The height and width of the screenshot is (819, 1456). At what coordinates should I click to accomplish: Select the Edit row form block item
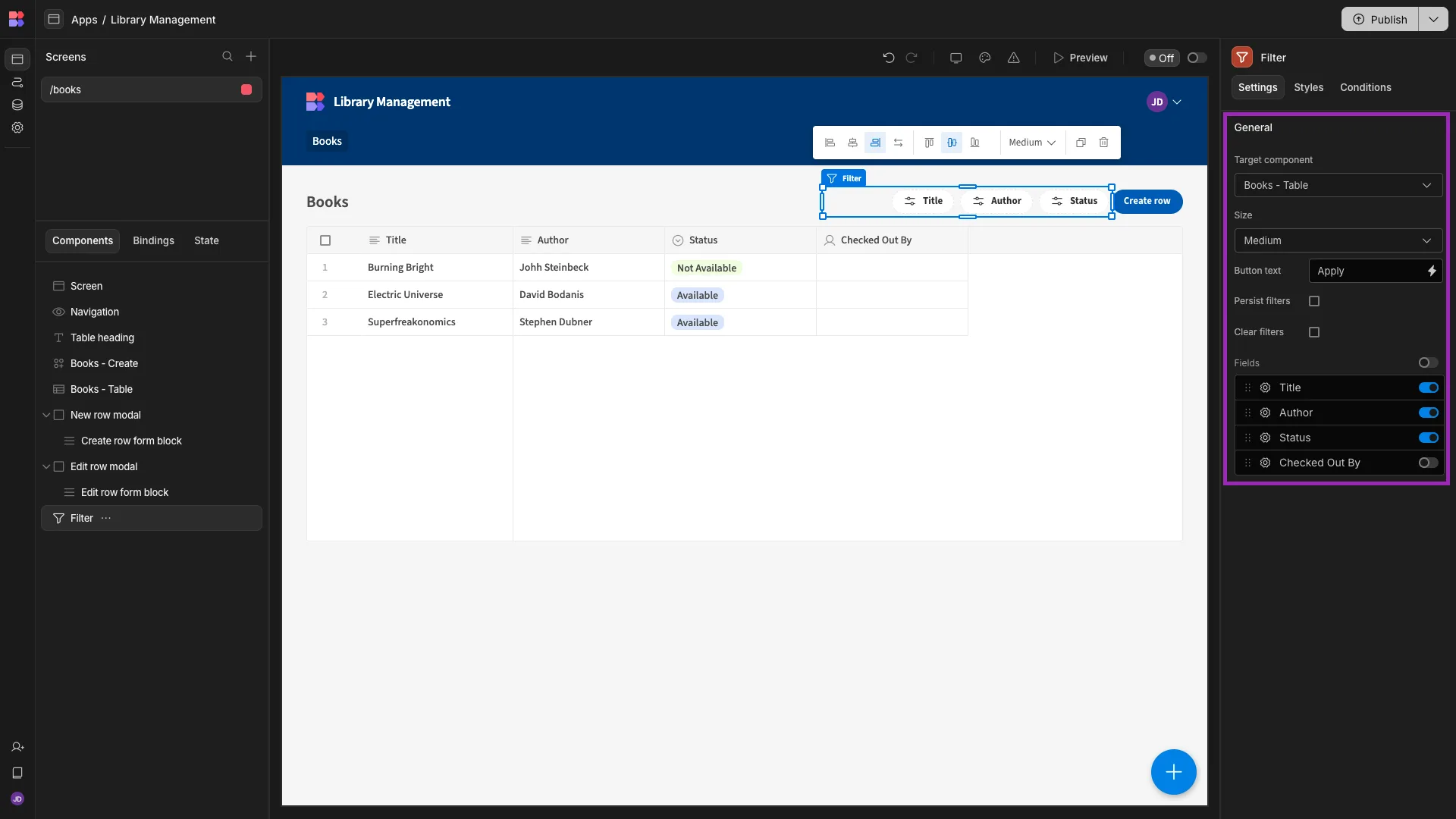pos(152,492)
